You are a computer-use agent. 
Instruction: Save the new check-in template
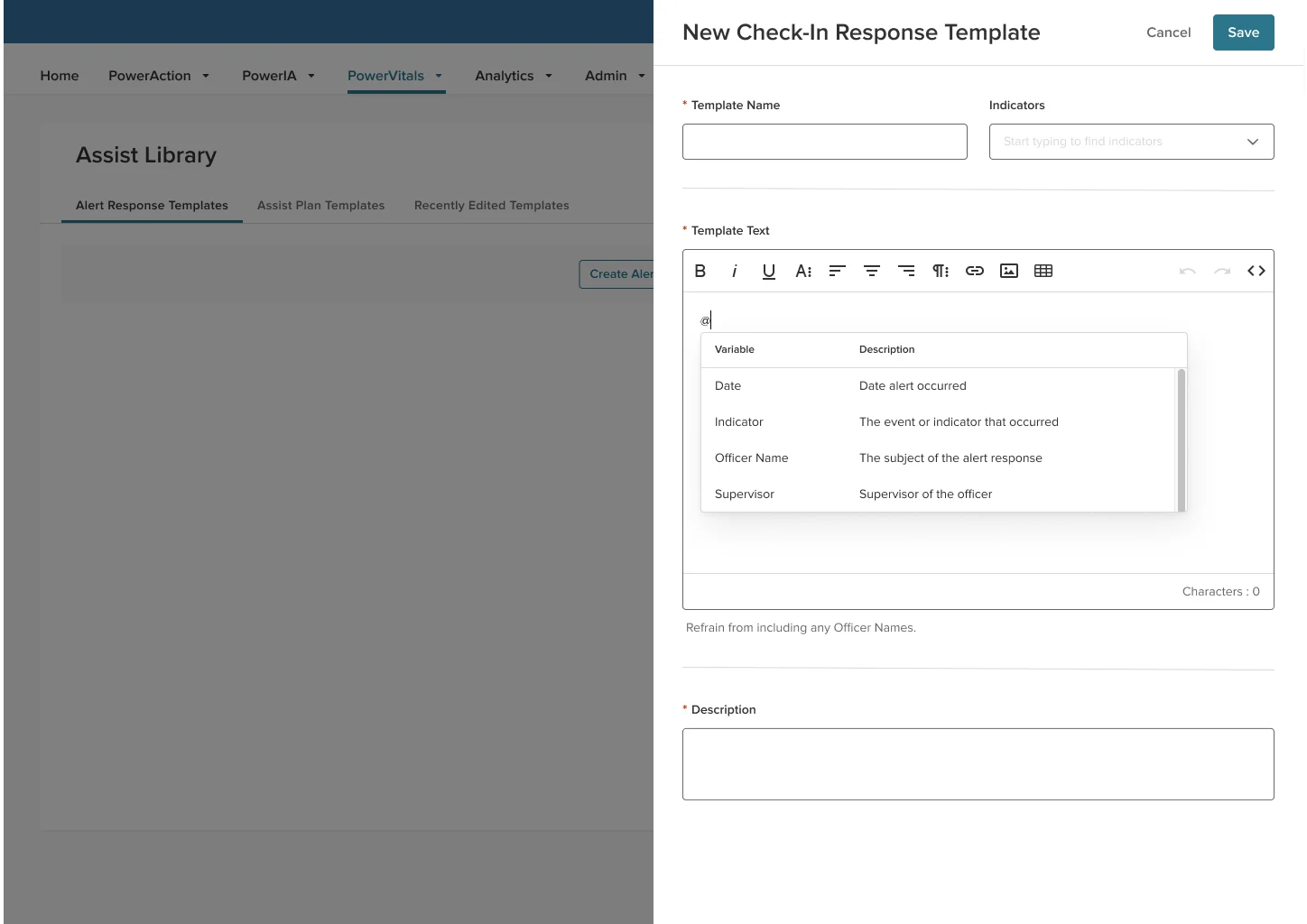1244,32
